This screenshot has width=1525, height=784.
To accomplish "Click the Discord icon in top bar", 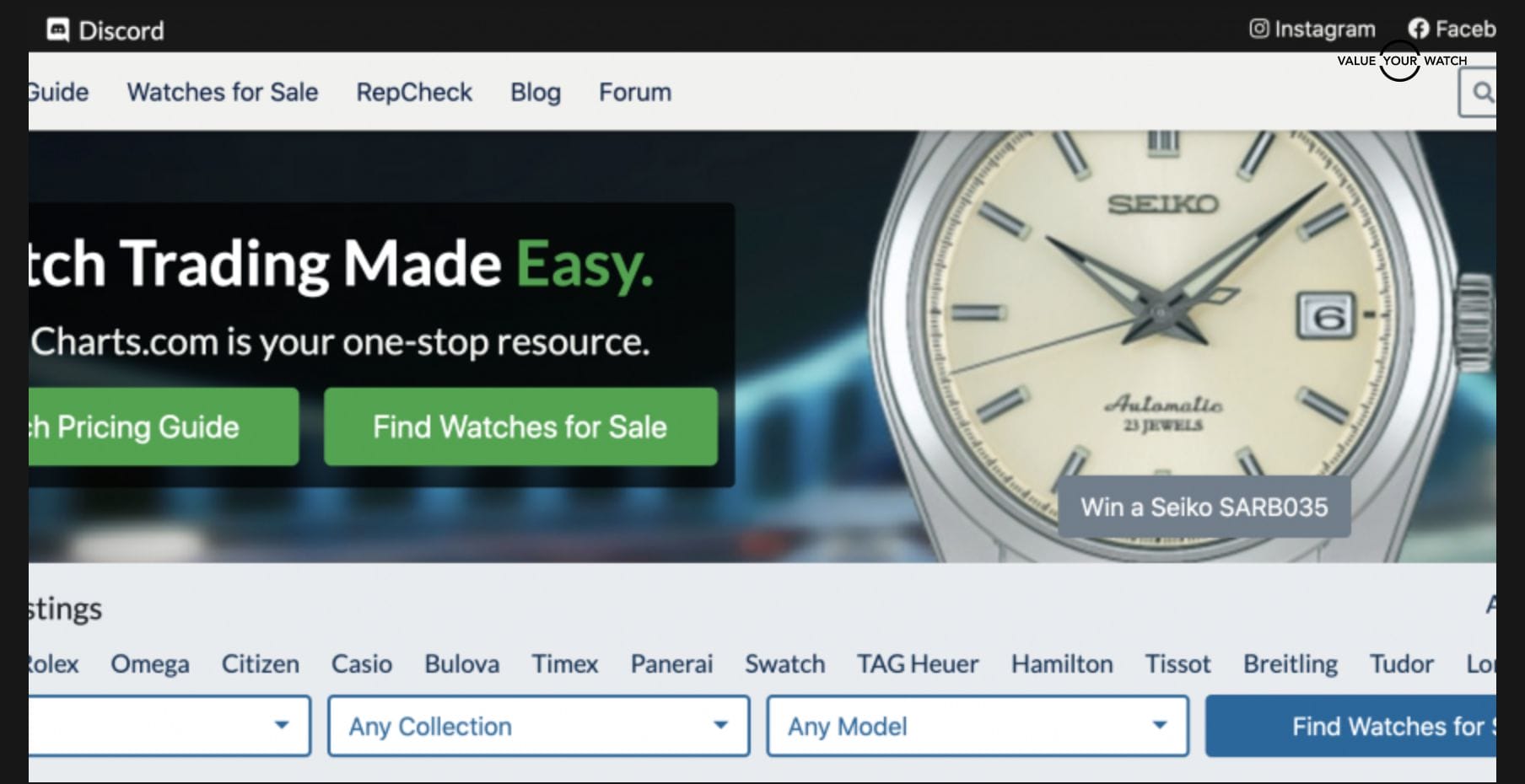I will point(58,30).
